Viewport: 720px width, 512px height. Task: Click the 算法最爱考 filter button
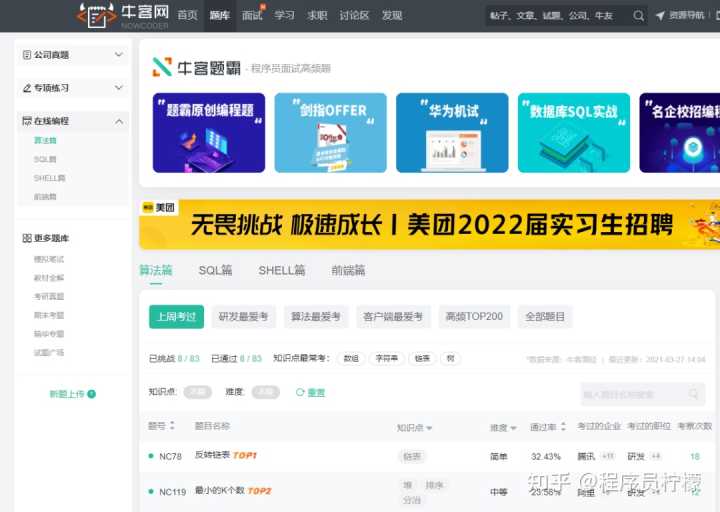click(316, 316)
